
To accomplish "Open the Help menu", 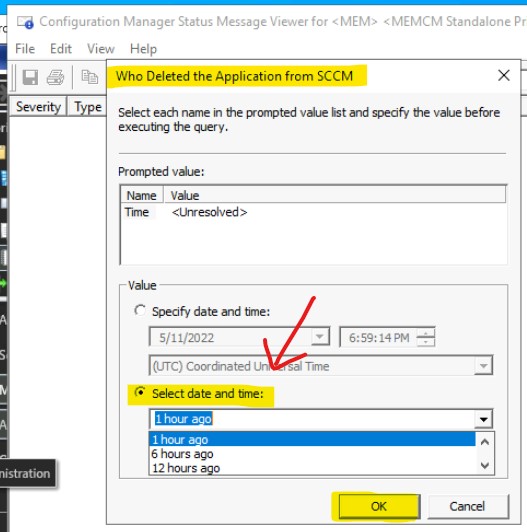I will (143, 49).
